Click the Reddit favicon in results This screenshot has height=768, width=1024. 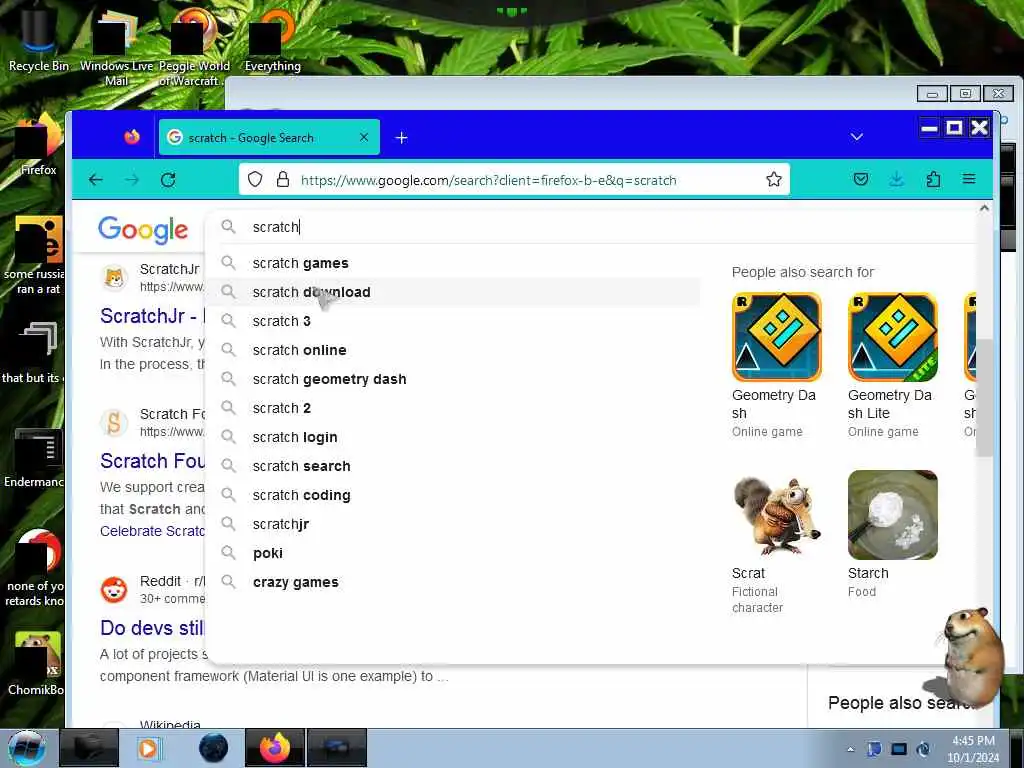(x=114, y=590)
